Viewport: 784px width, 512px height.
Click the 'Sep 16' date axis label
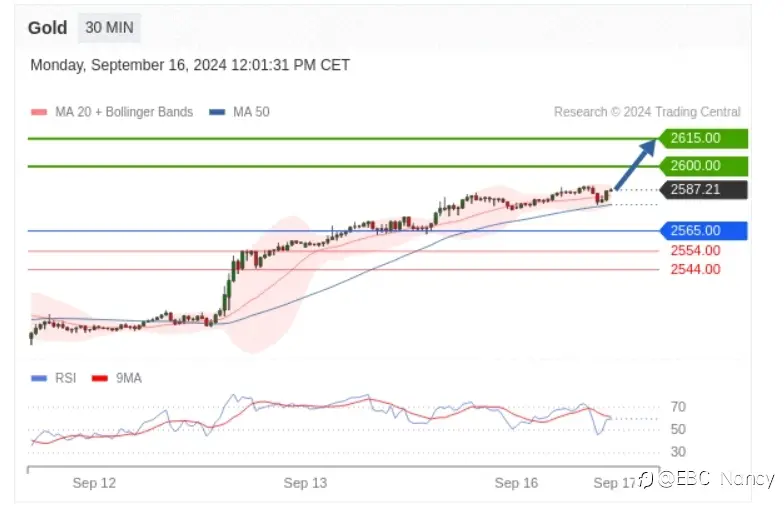pyautogui.click(x=516, y=483)
